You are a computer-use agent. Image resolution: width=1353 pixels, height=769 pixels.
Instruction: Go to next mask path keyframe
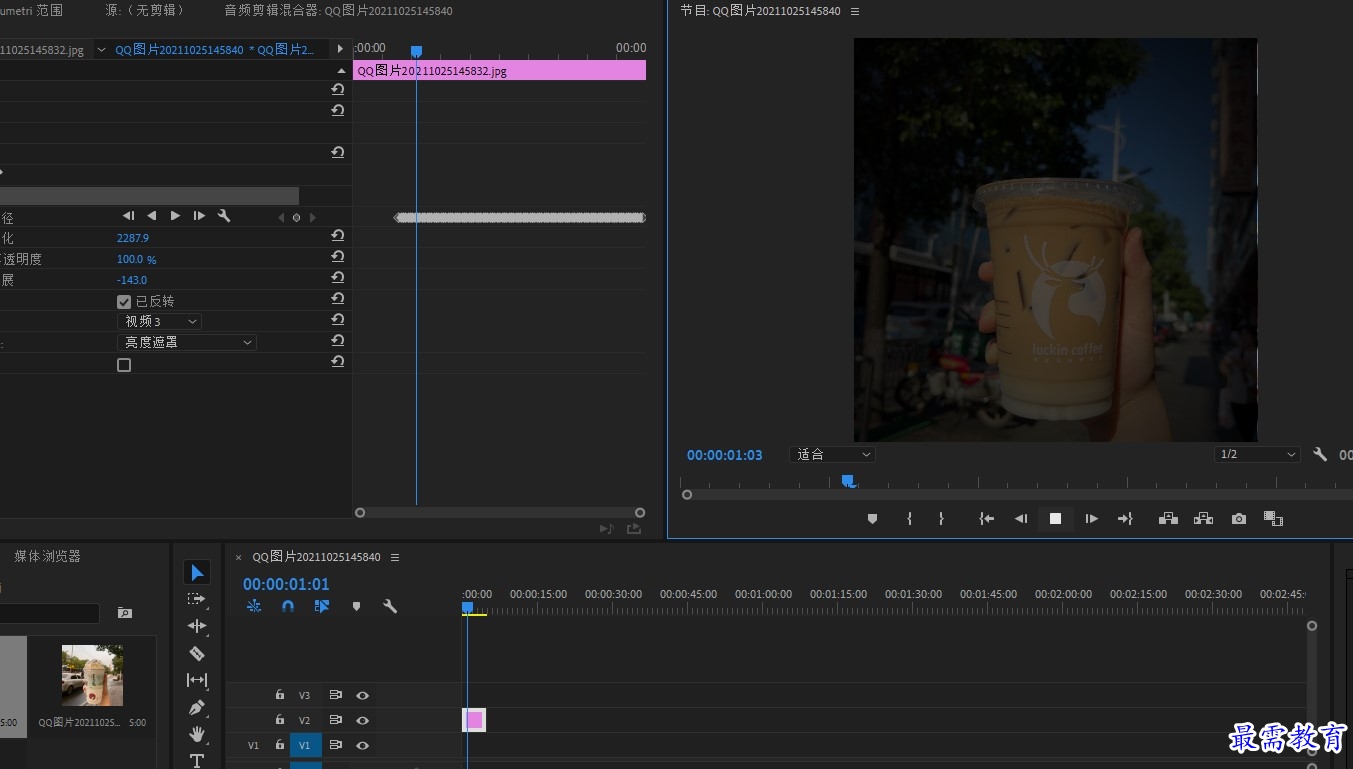pyautogui.click(x=312, y=217)
